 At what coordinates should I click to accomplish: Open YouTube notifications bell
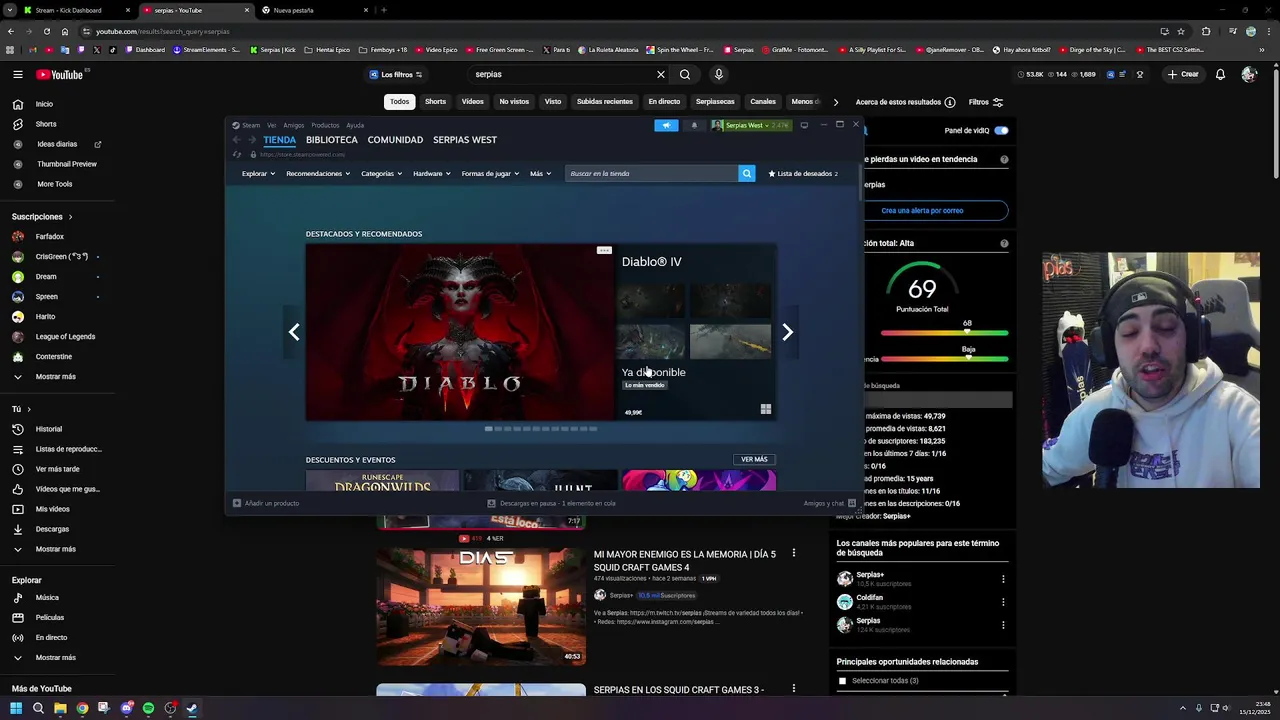[x=1220, y=74]
